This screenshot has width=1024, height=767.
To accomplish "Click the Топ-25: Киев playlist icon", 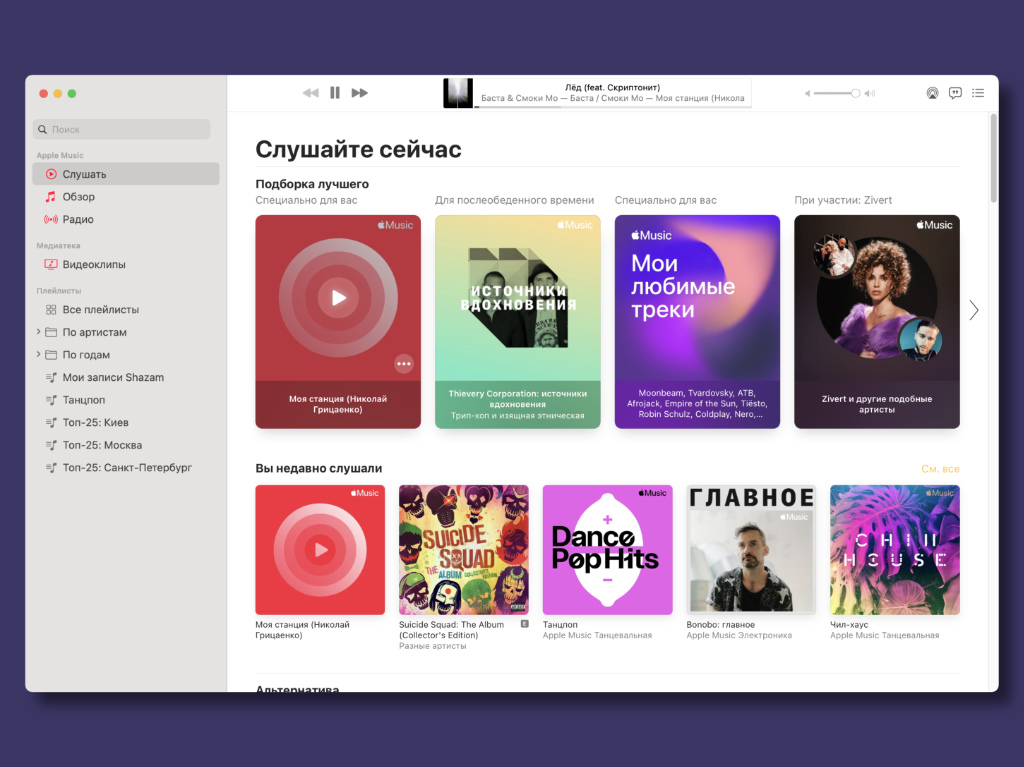I will click(51, 423).
